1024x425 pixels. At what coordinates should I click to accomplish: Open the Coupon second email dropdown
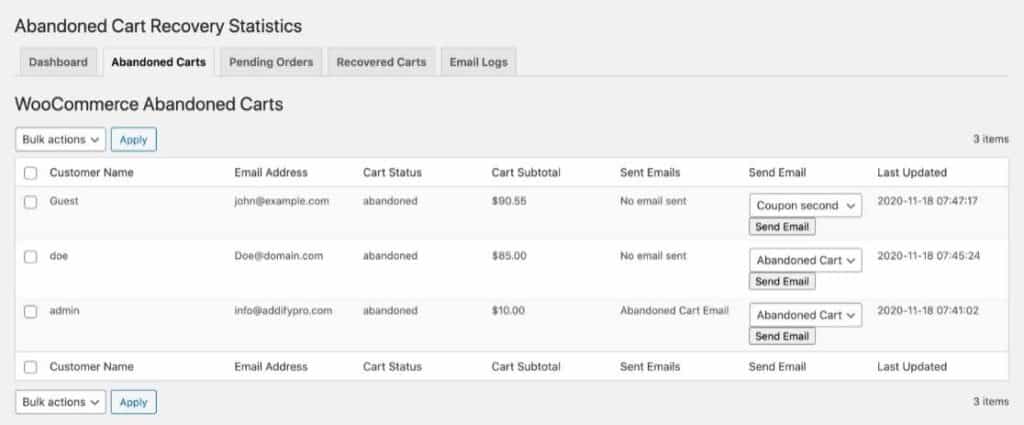[x=805, y=205]
